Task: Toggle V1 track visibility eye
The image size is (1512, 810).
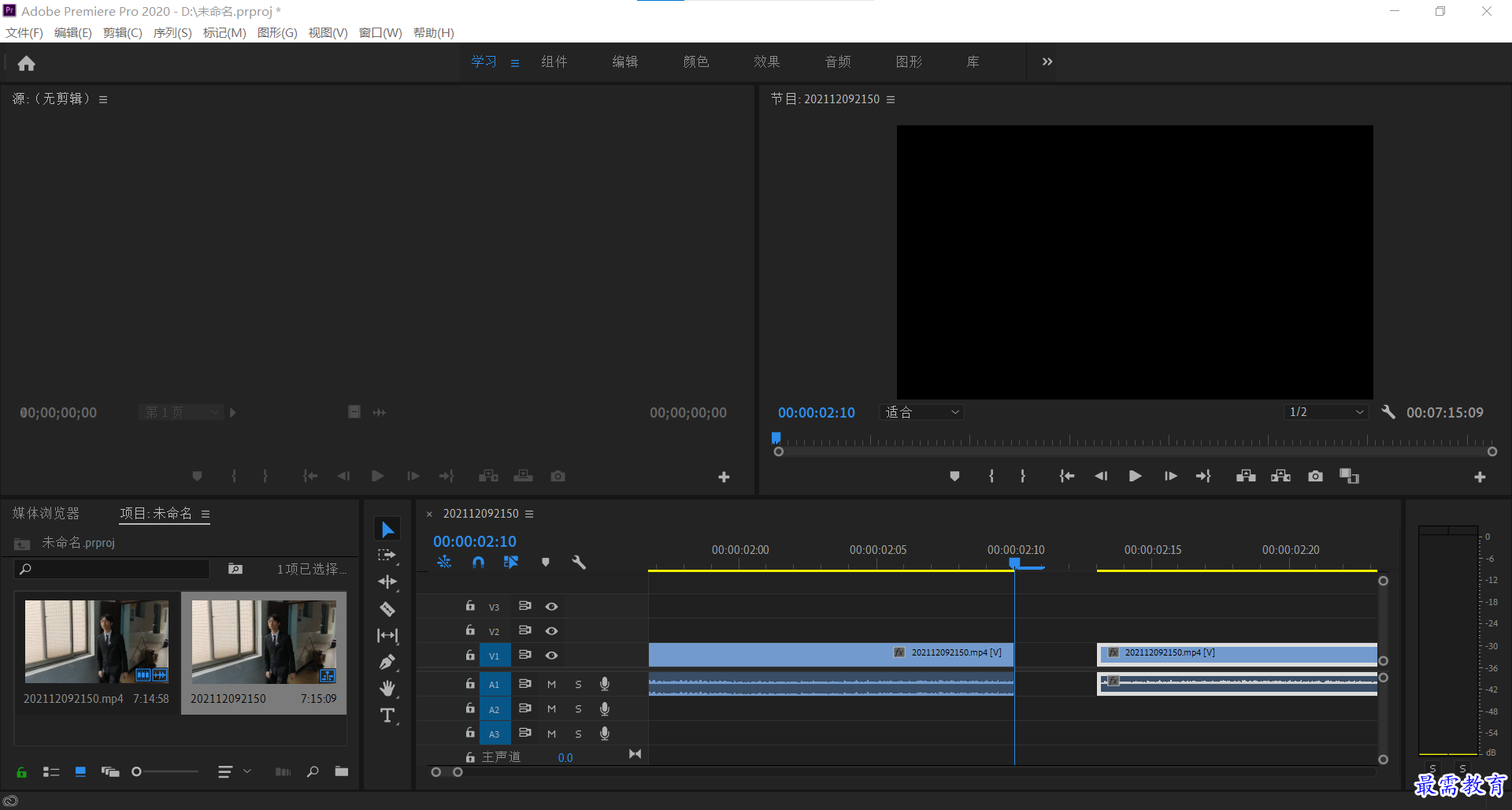Action: [551, 655]
